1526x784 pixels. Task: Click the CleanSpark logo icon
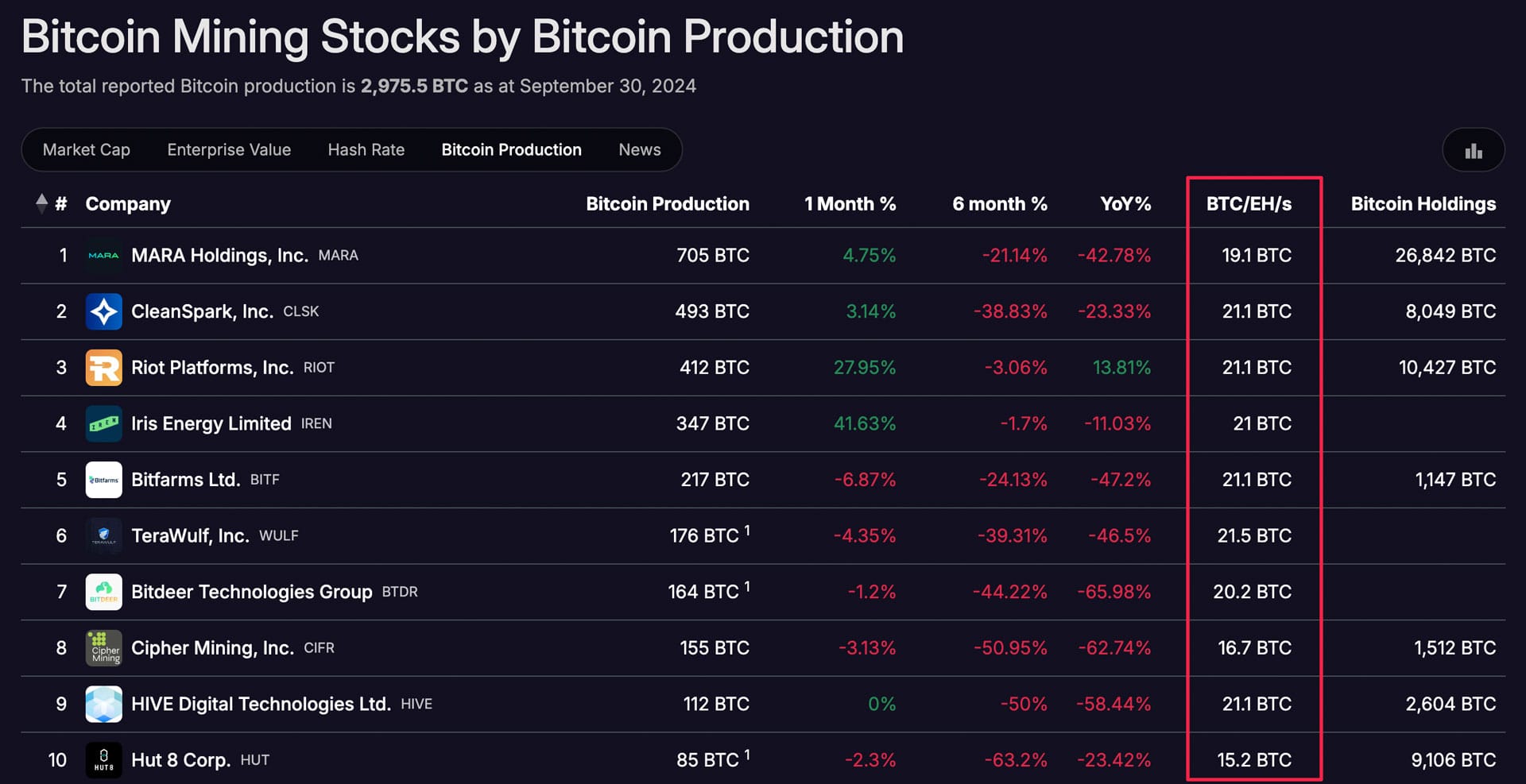(103, 311)
